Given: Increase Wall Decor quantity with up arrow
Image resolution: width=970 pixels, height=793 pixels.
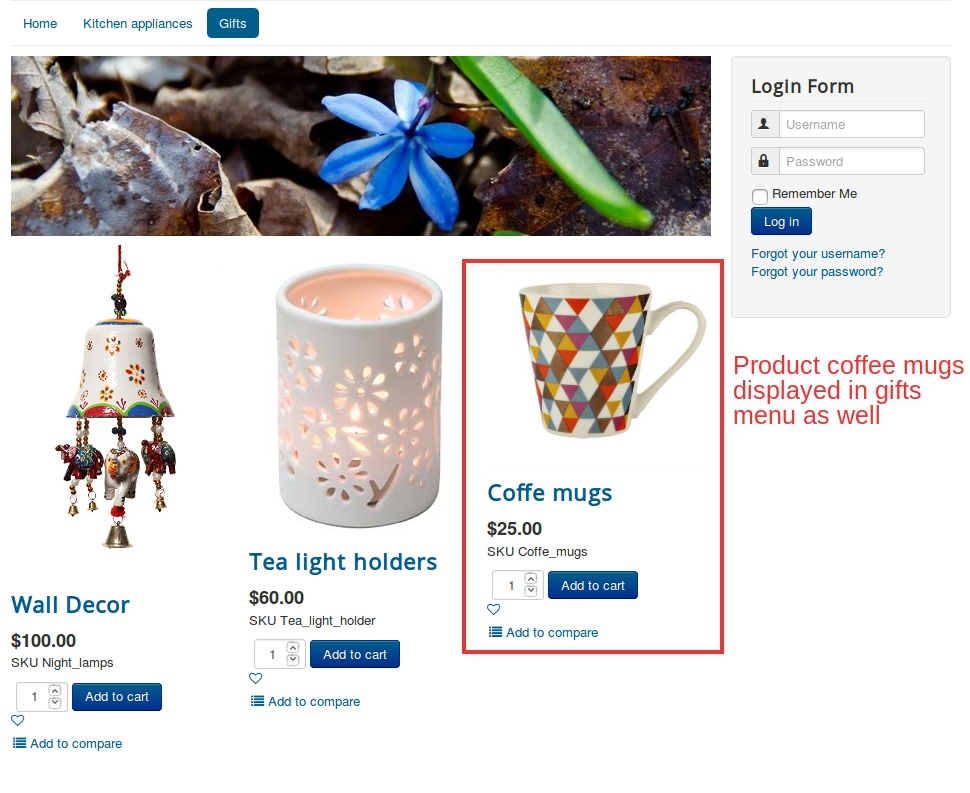Looking at the screenshot, I should pos(55,690).
